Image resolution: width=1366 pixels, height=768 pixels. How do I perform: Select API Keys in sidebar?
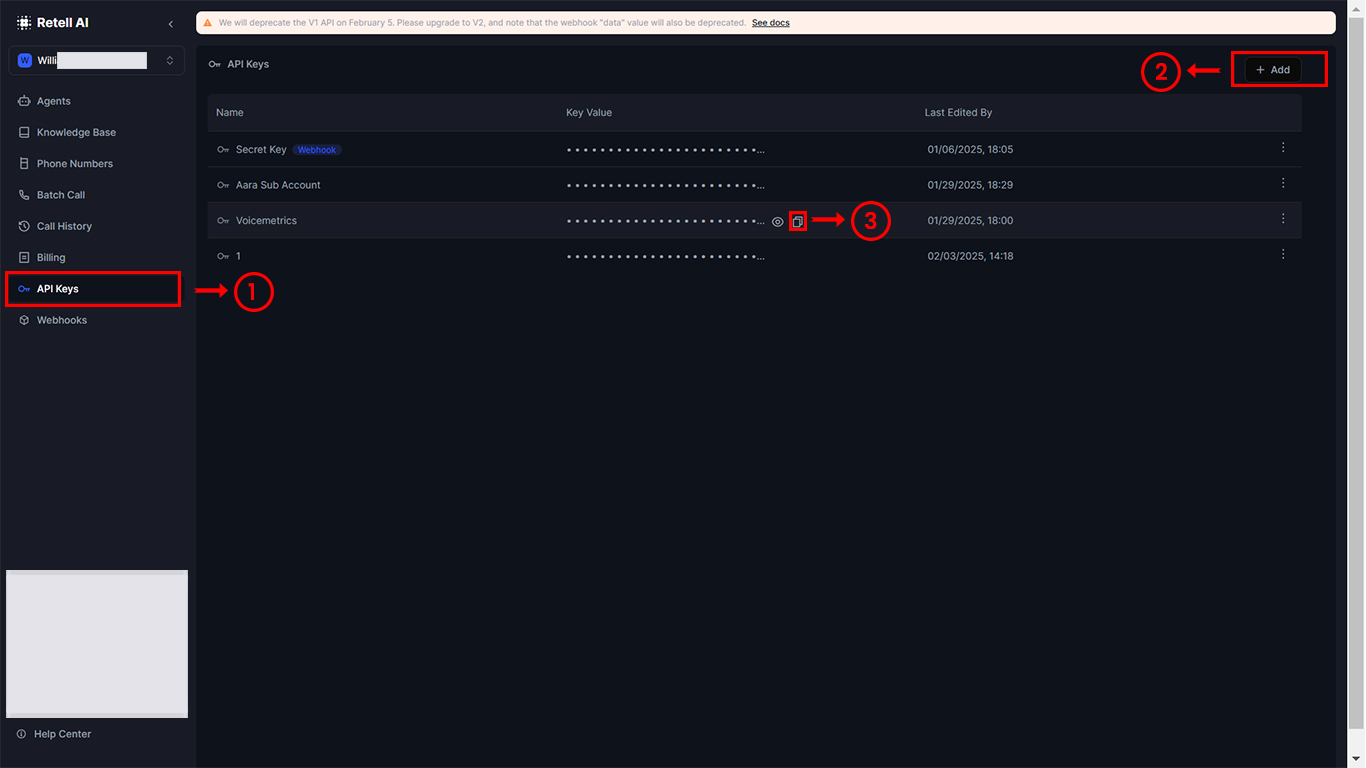click(x=94, y=289)
